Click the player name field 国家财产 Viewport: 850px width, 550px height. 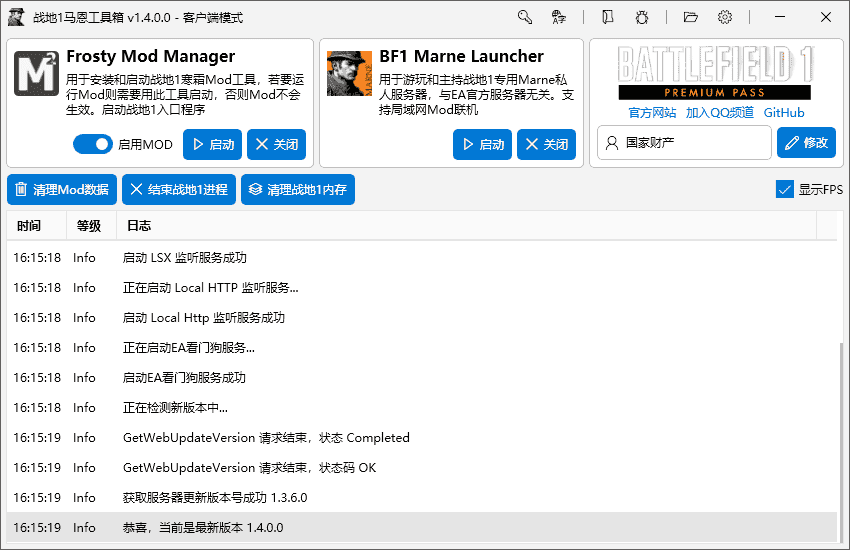tap(684, 143)
